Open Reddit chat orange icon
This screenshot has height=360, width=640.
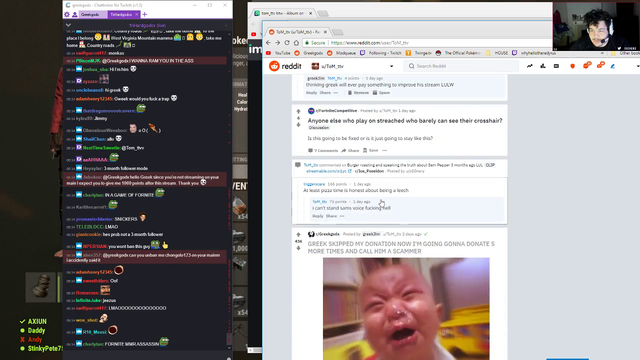click(587, 65)
